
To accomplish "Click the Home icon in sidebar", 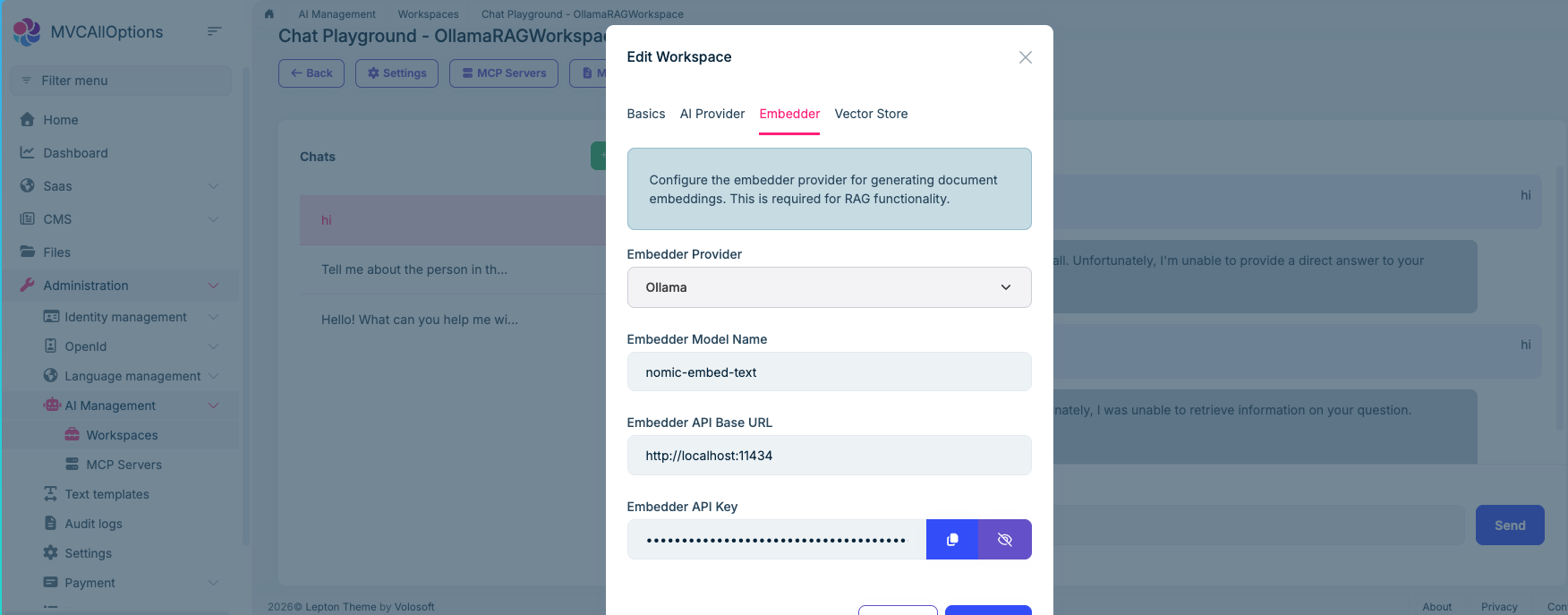I will tap(28, 120).
